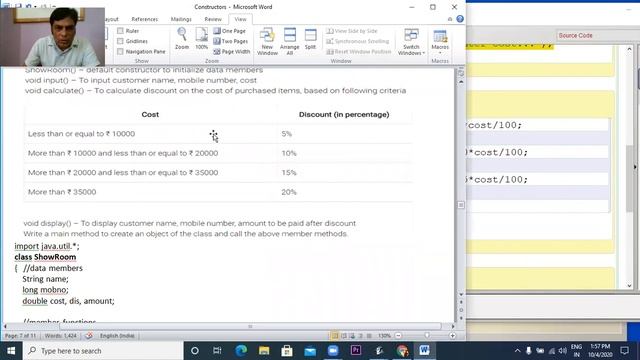
Task: Open a New Window of the document
Action: click(x=267, y=41)
